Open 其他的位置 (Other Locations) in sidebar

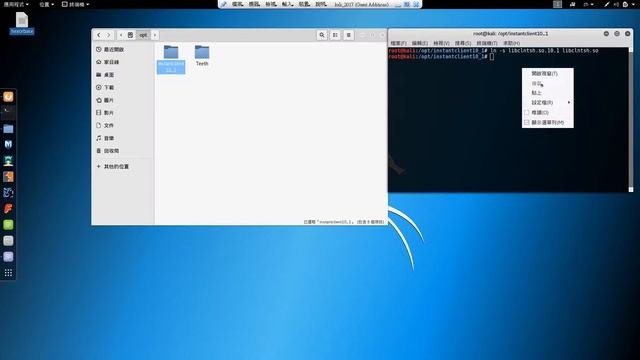[x=122, y=167]
